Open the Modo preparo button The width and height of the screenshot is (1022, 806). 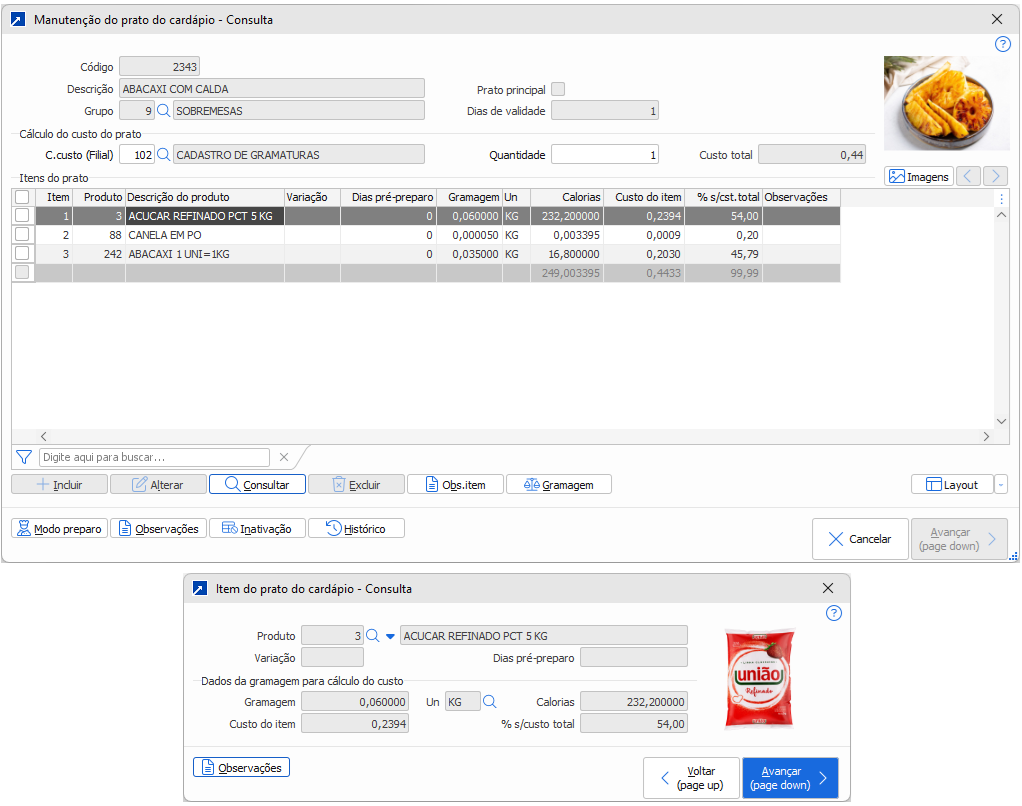coord(59,529)
